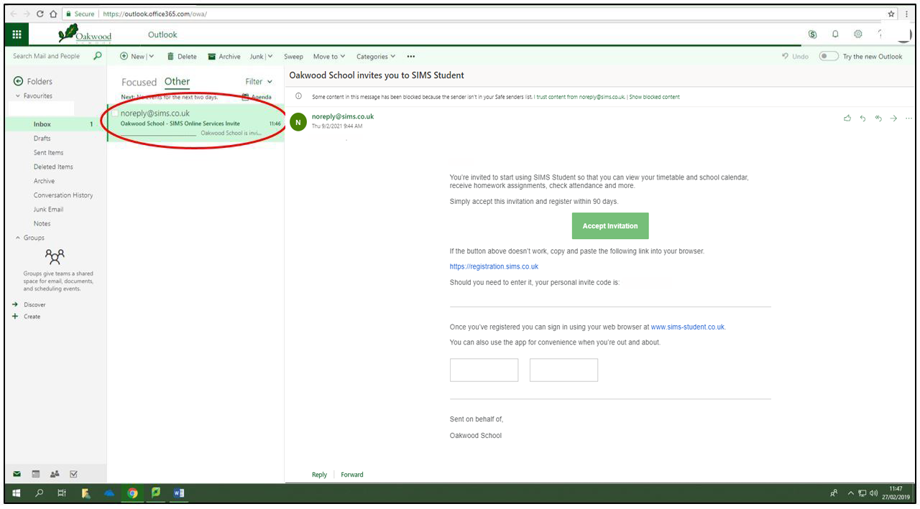Open Word from the taskbar
Screen dimensions: 920x509
[x=178, y=493]
